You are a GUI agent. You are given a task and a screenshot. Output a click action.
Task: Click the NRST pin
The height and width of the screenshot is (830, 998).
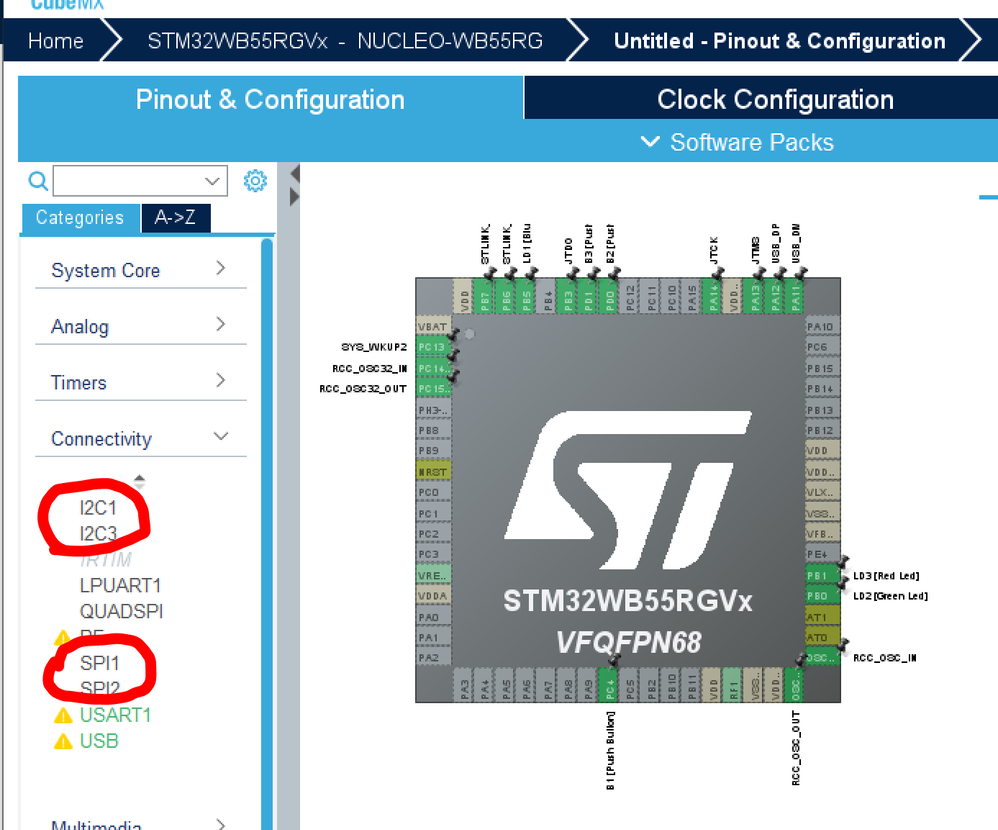(433, 472)
